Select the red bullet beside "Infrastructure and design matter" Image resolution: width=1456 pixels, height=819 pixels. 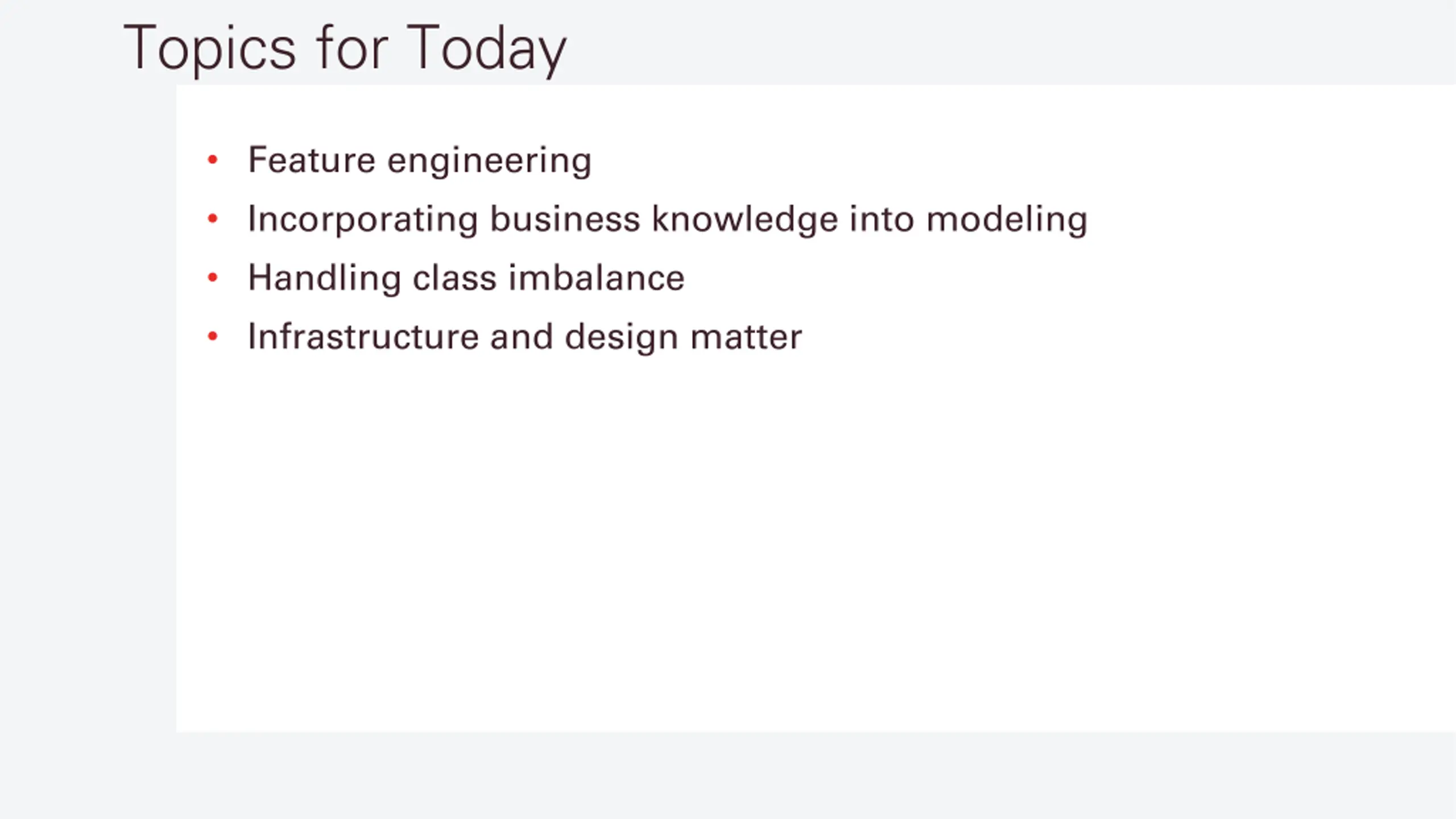pos(213,337)
